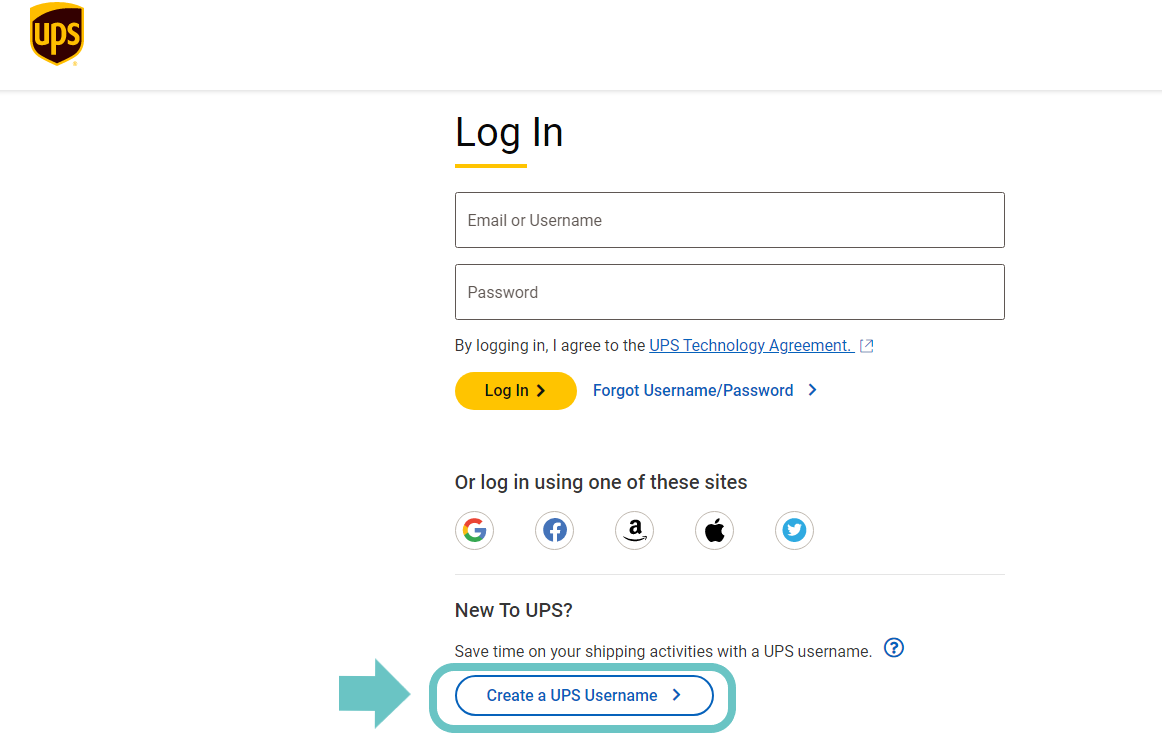
Task: Select the Email or Username field
Action: pyautogui.click(x=729, y=220)
